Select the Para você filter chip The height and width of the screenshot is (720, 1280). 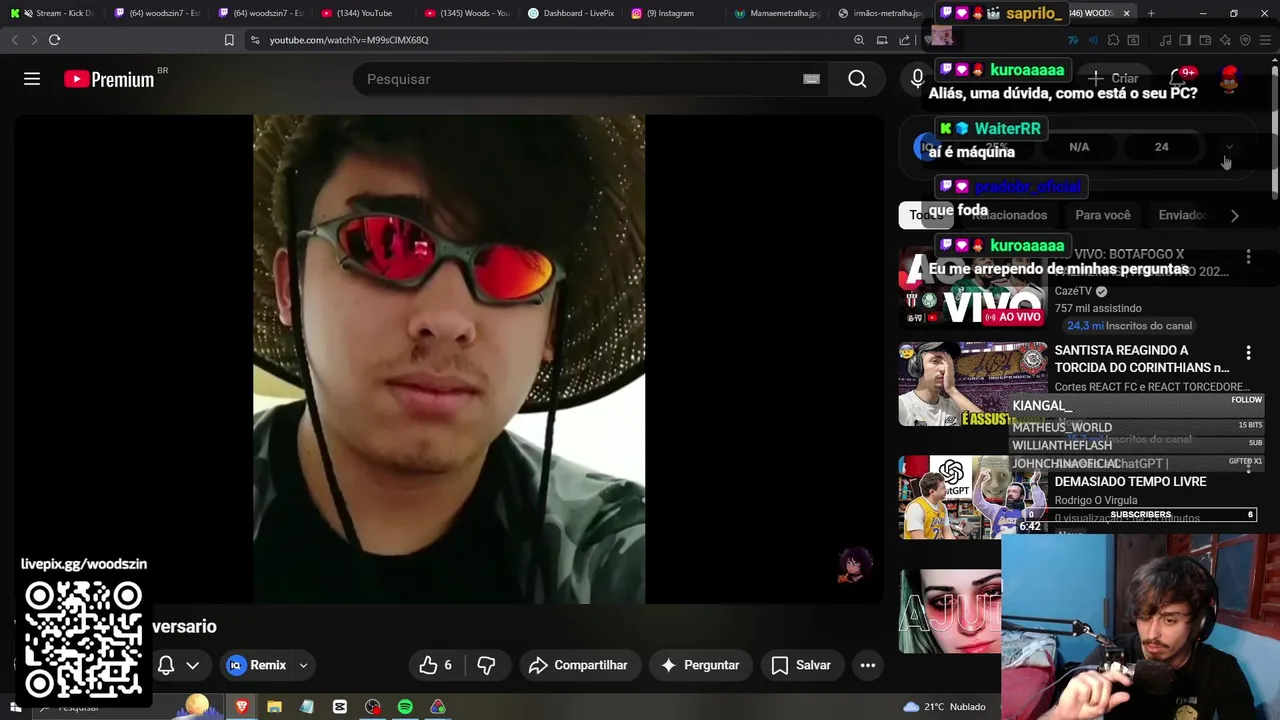1103,215
